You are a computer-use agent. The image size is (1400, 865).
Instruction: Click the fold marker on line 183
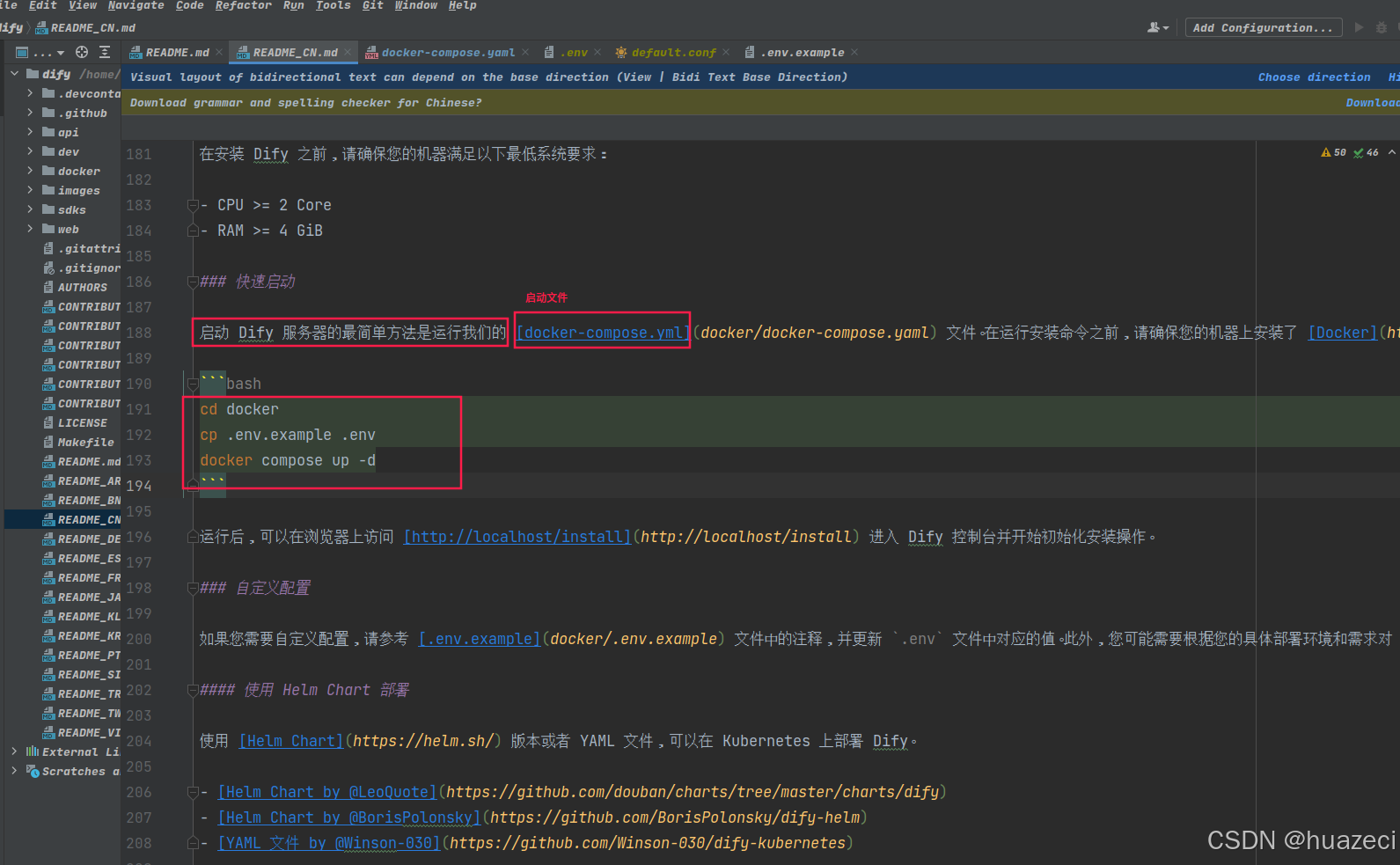(193, 206)
